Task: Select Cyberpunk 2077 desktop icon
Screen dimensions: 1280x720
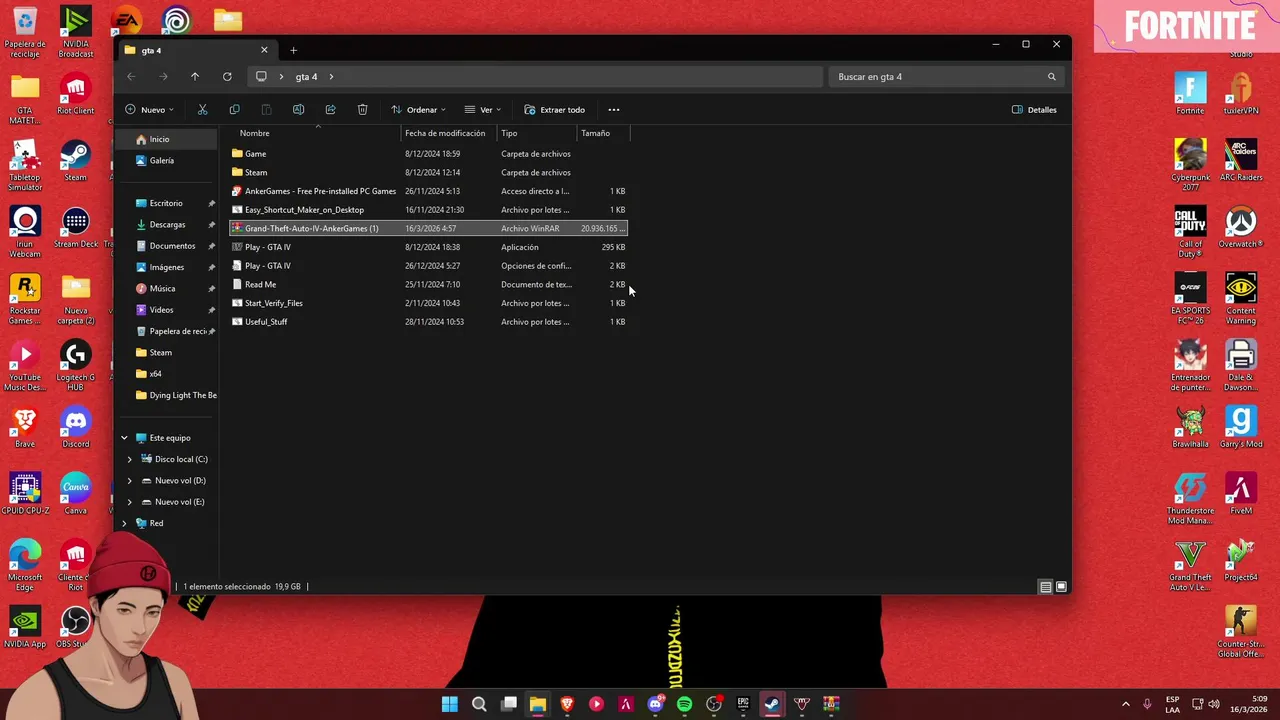Action: coord(1190,164)
